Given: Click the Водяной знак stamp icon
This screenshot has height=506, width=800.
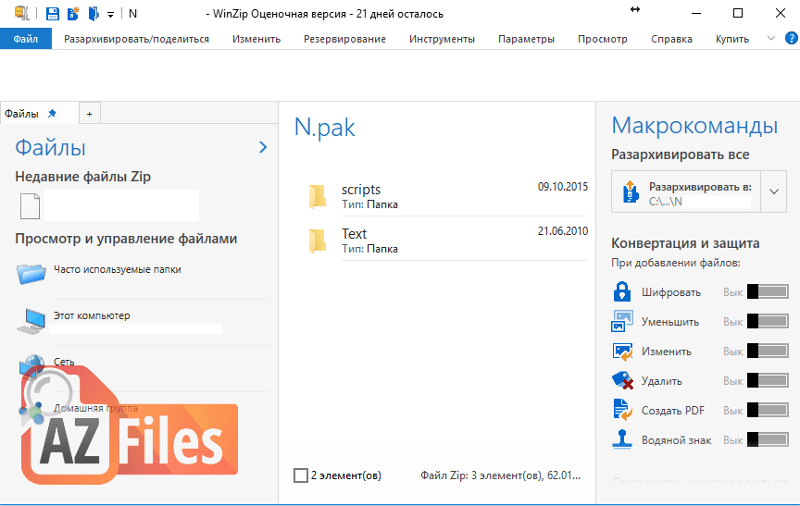Looking at the screenshot, I should point(622,439).
